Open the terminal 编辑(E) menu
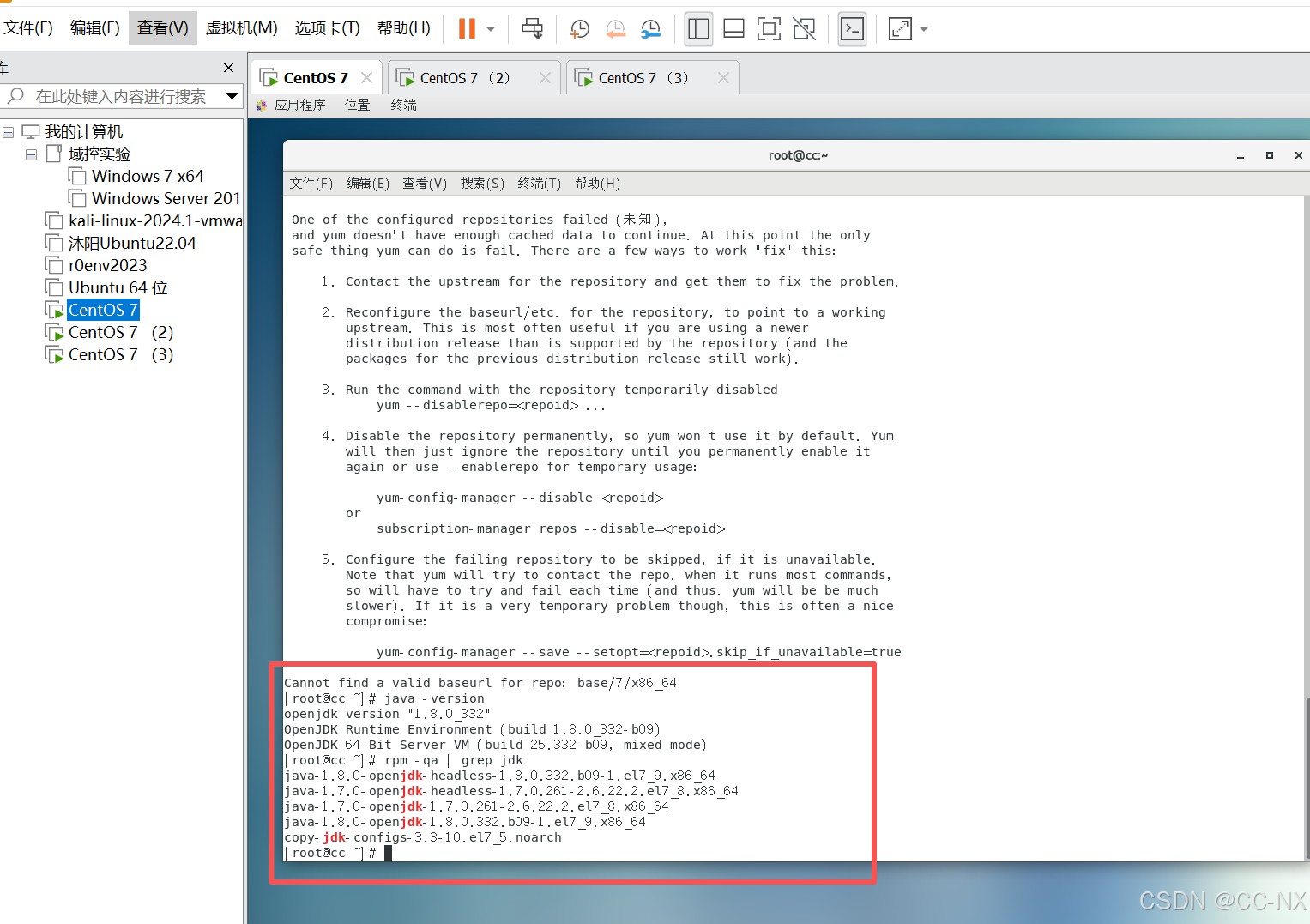1310x924 pixels. 368,184
